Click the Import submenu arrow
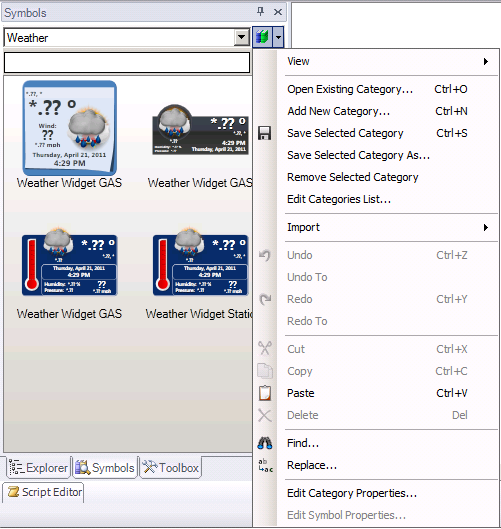The image size is (501, 529). (485, 227)
